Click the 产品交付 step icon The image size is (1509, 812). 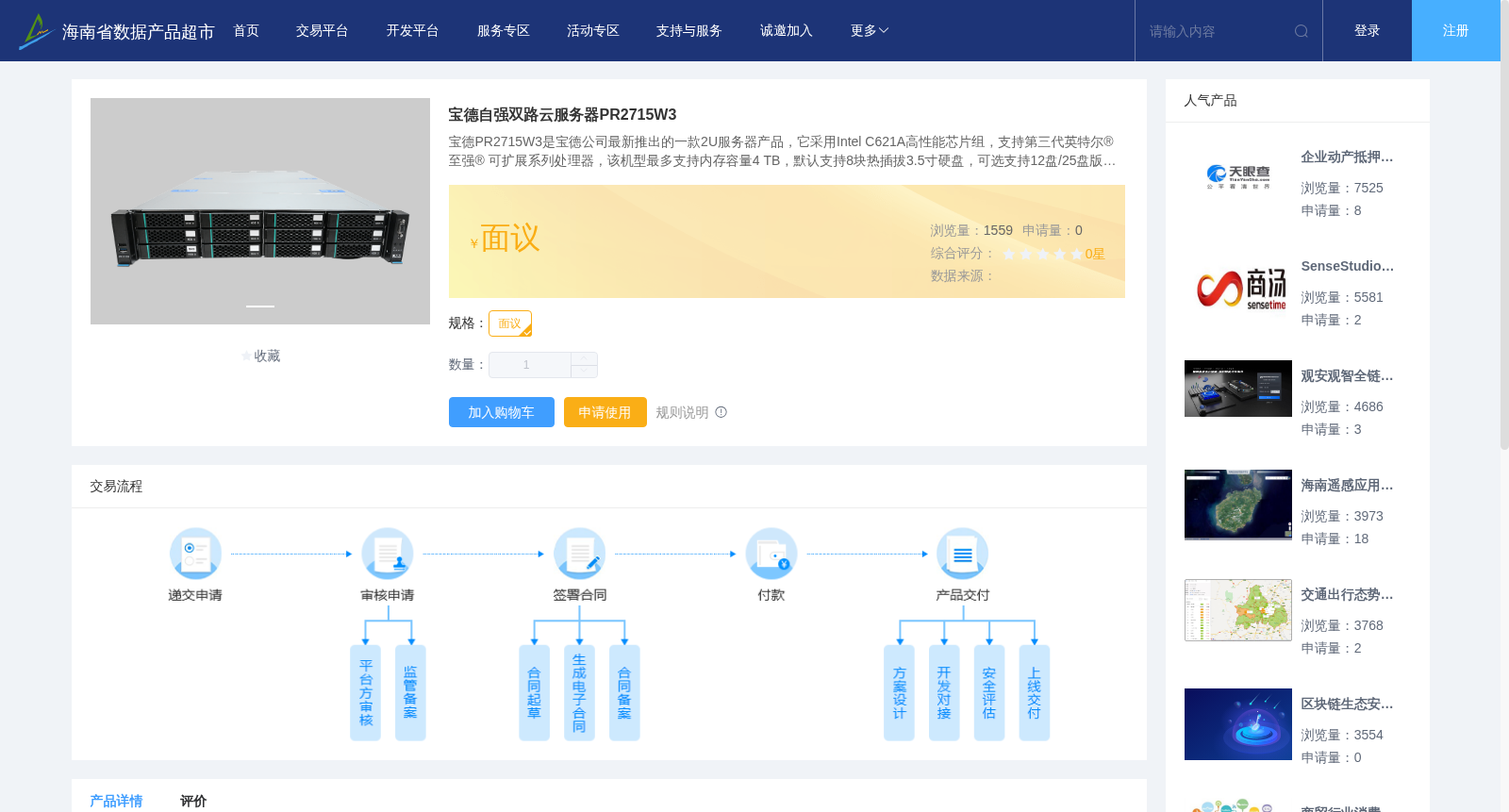point(963,554)
